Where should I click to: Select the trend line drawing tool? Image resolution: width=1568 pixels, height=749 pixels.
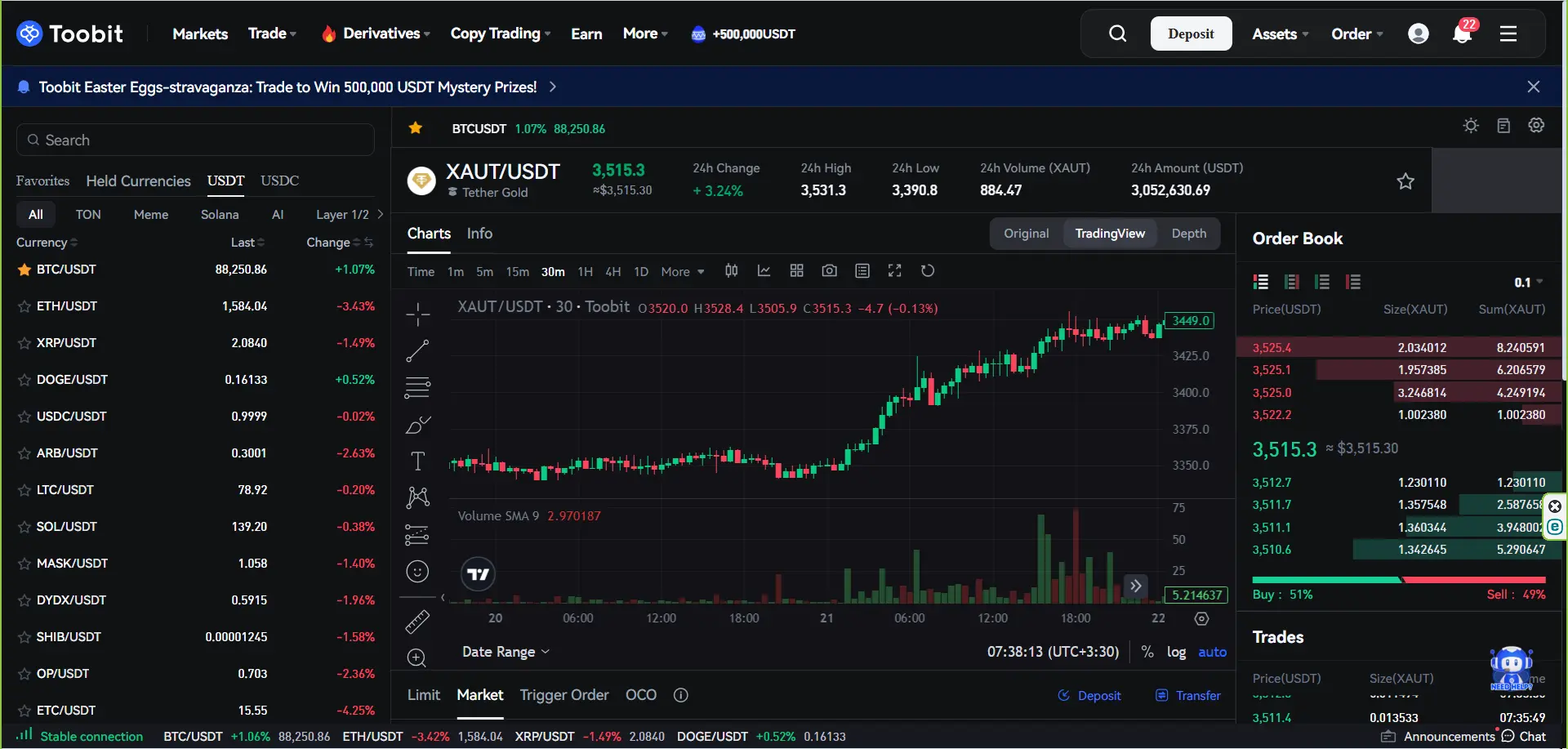point(417,351)
